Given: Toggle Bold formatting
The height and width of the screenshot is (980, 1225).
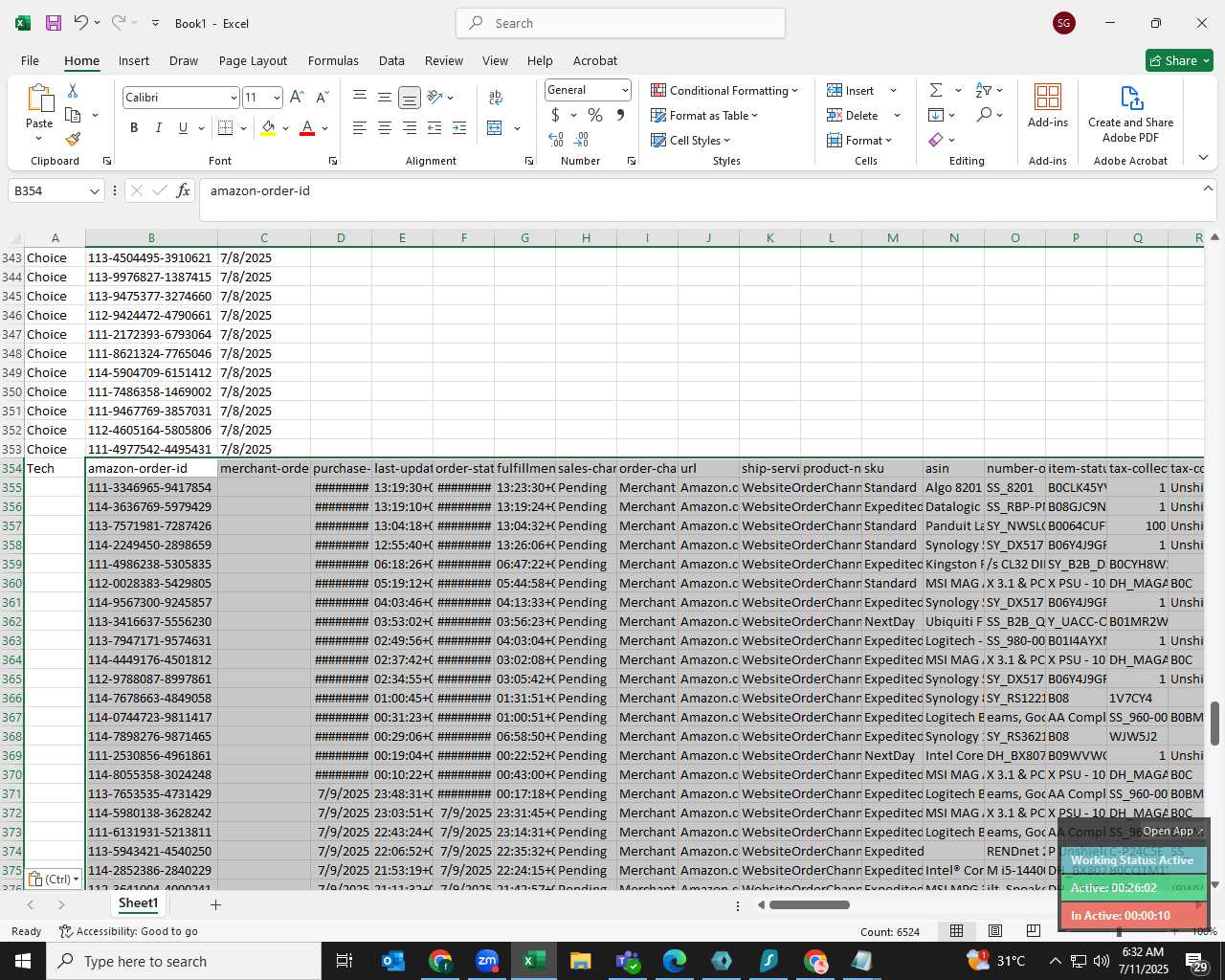Looking at the screenshot, I should (x=134, y=127).
